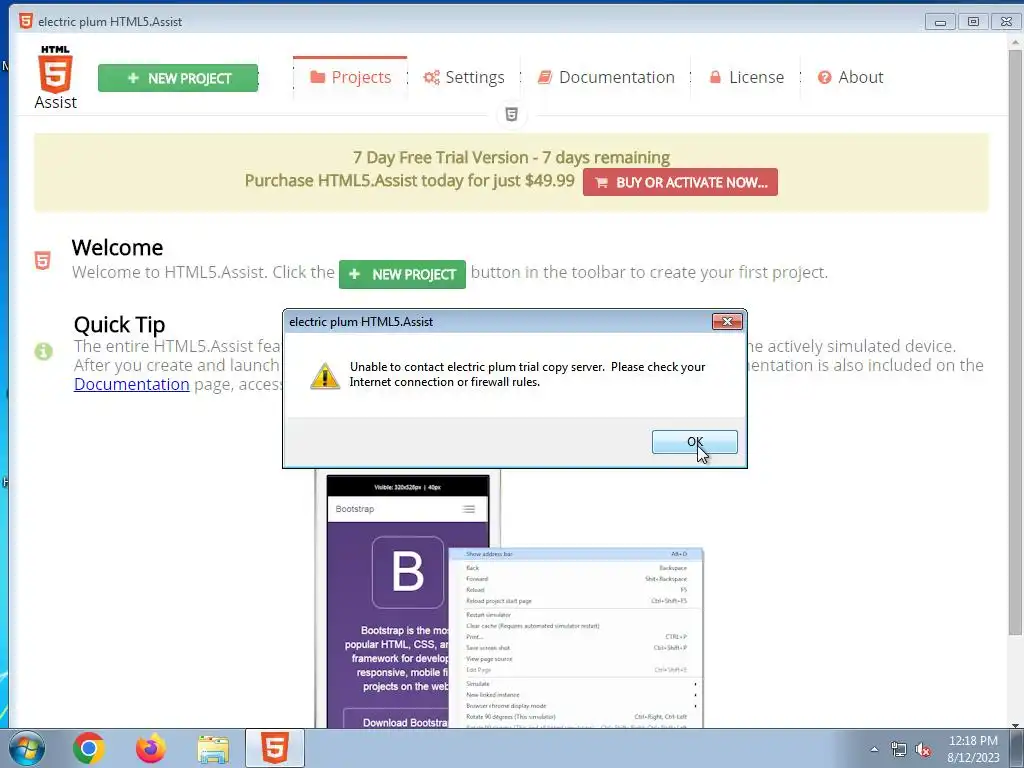Go to the License tab
The width and height of the screenshot is (1024, 768).
click(x=746, y=77)
